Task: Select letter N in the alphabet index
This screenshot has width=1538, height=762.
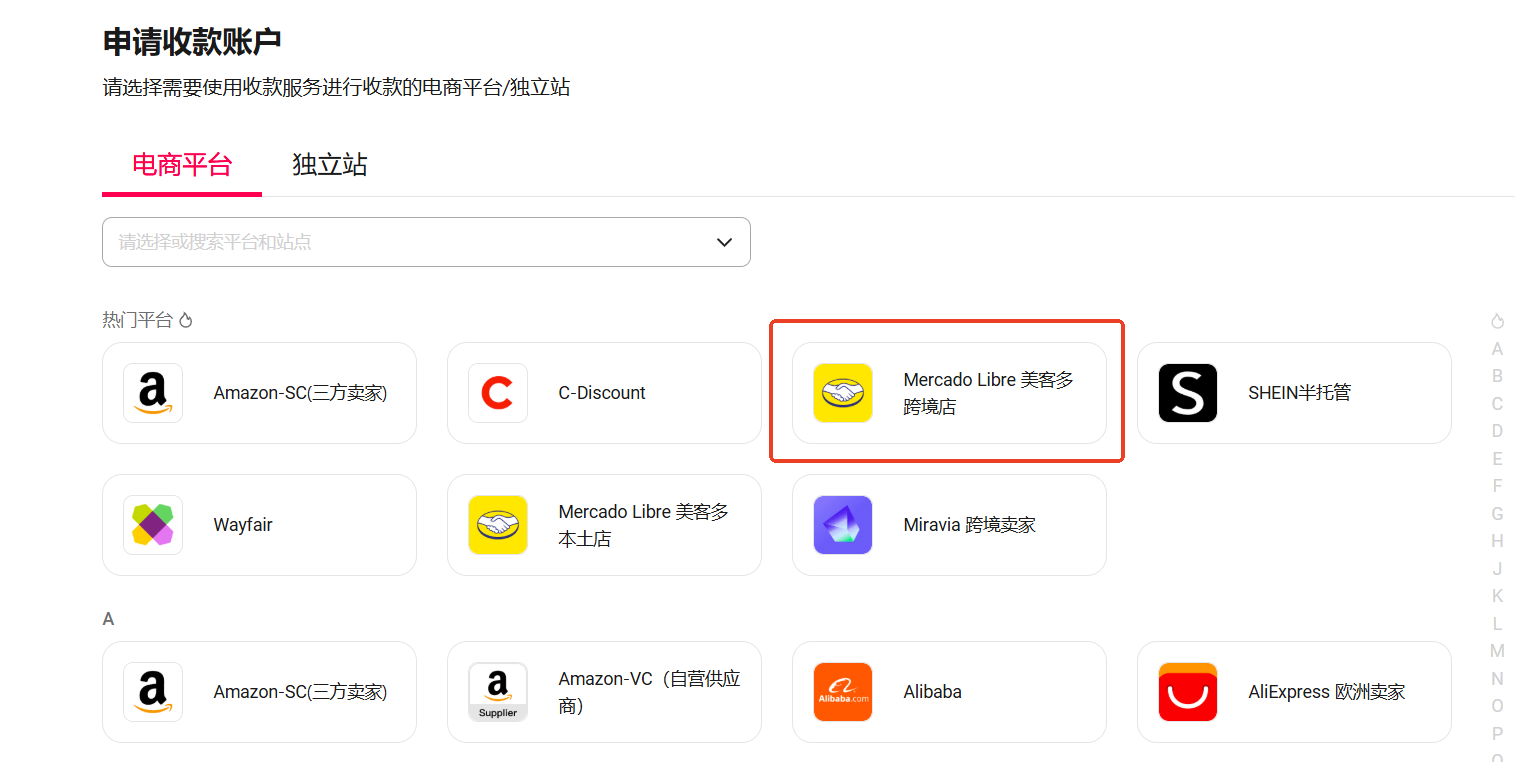Action: click(x=1497, y=679)
